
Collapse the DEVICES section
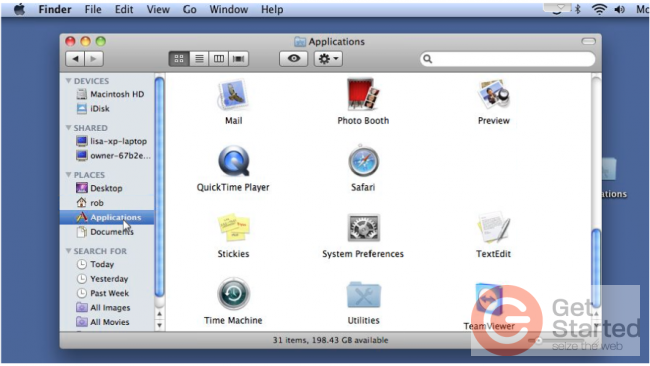(x=68, y=81)
